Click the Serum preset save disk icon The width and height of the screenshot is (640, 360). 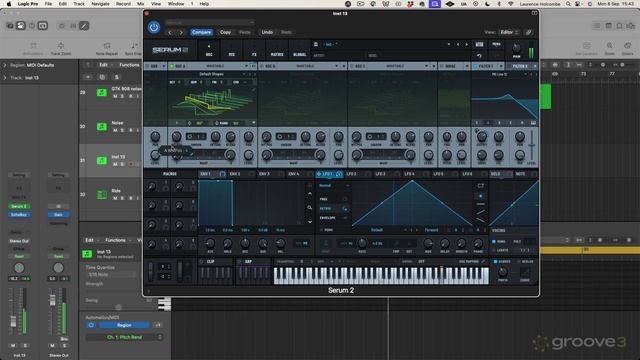click(316, 44)
